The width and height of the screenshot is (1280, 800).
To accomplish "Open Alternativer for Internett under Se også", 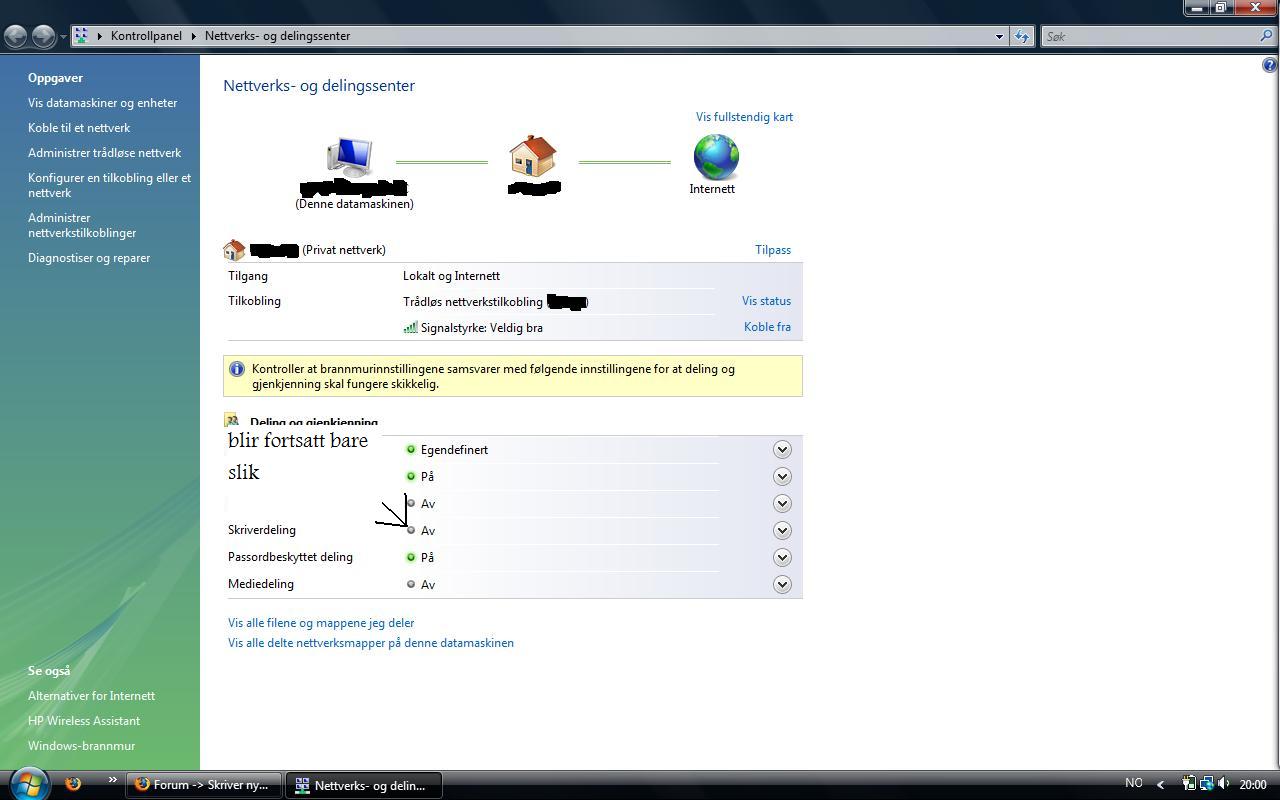I will click(92, 696).
